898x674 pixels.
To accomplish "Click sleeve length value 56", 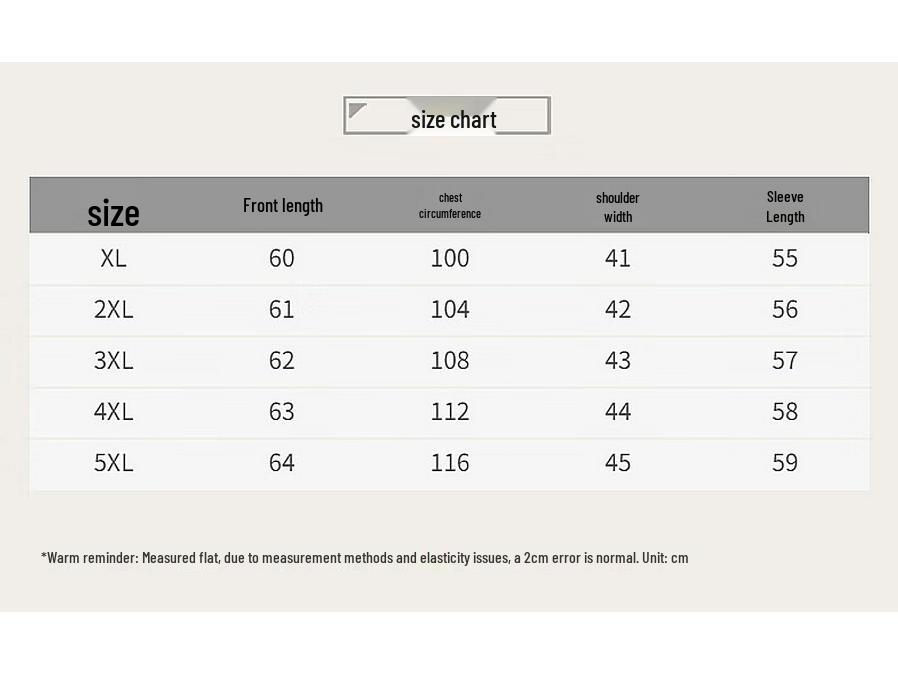I will pos(785,309).
